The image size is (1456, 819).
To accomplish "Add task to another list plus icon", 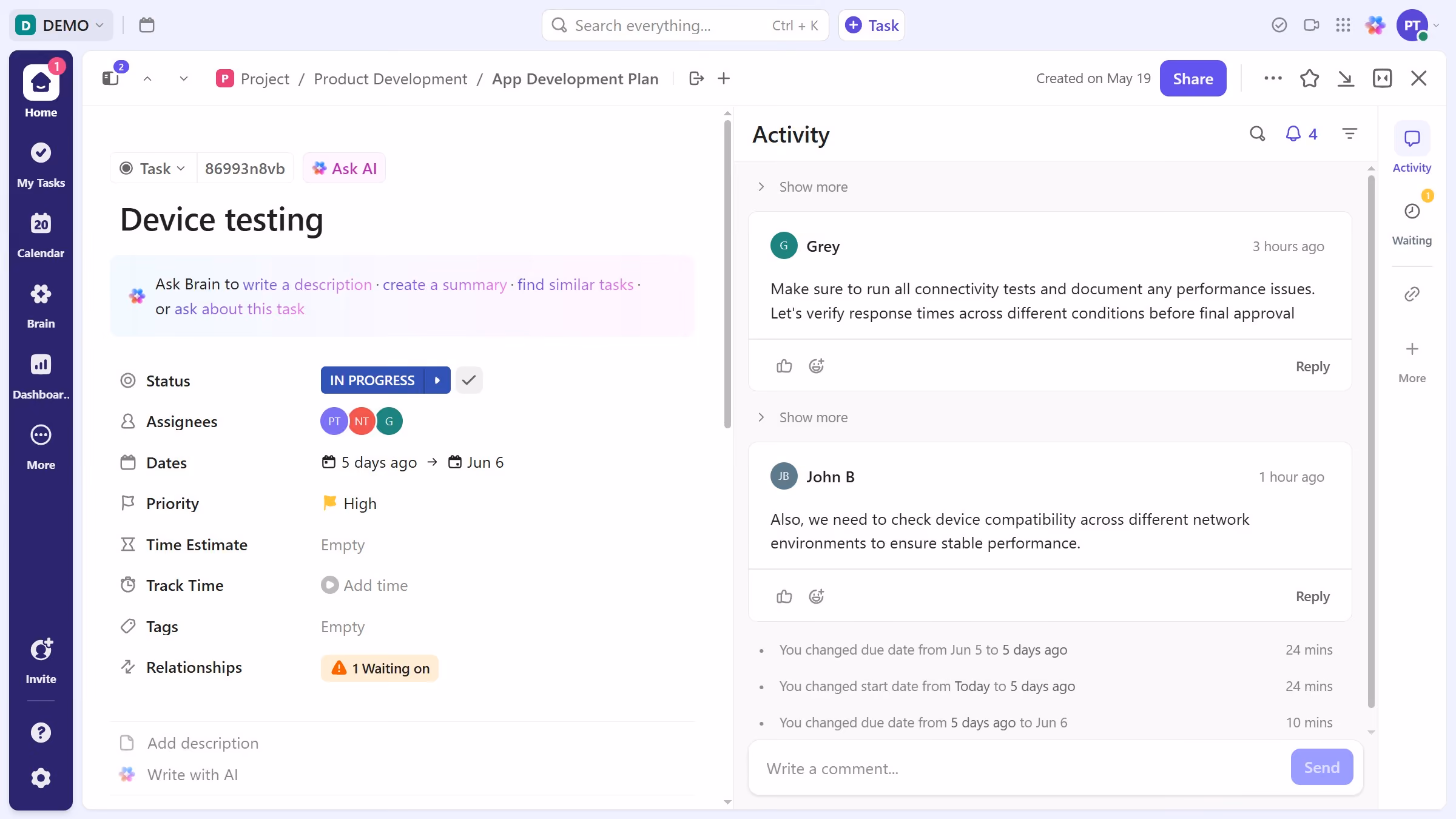I will coord(724,78).
